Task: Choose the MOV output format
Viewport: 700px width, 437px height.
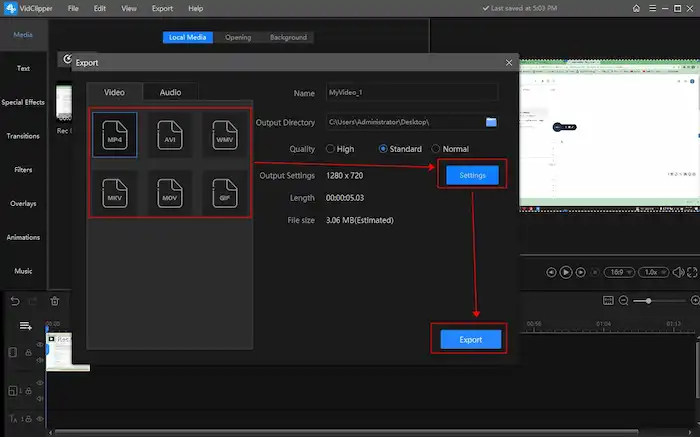Action: 168,192
